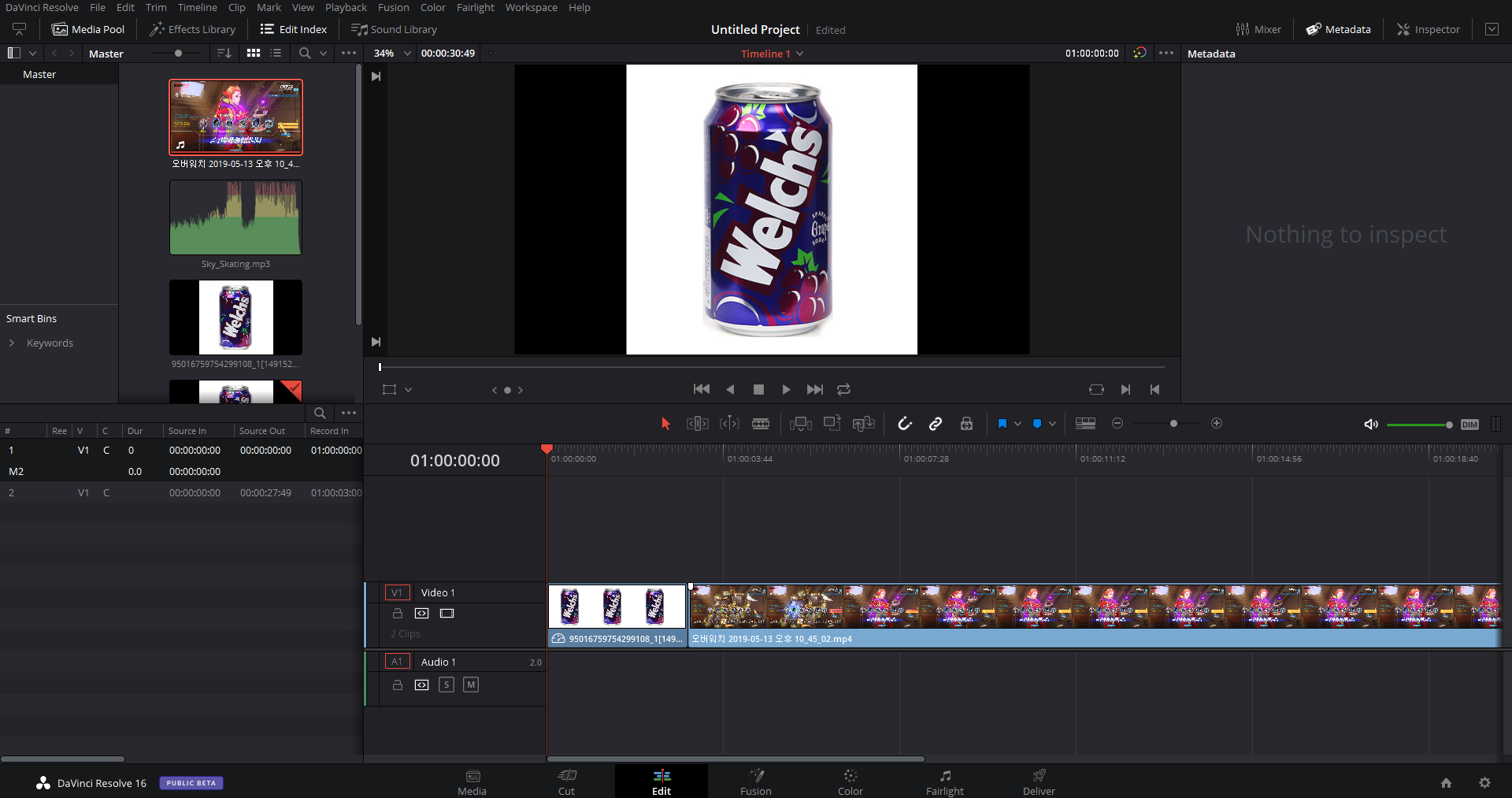The image size is (1512, 798).
Task: Toggle the DIM audio button
Action: (1469, 425)
